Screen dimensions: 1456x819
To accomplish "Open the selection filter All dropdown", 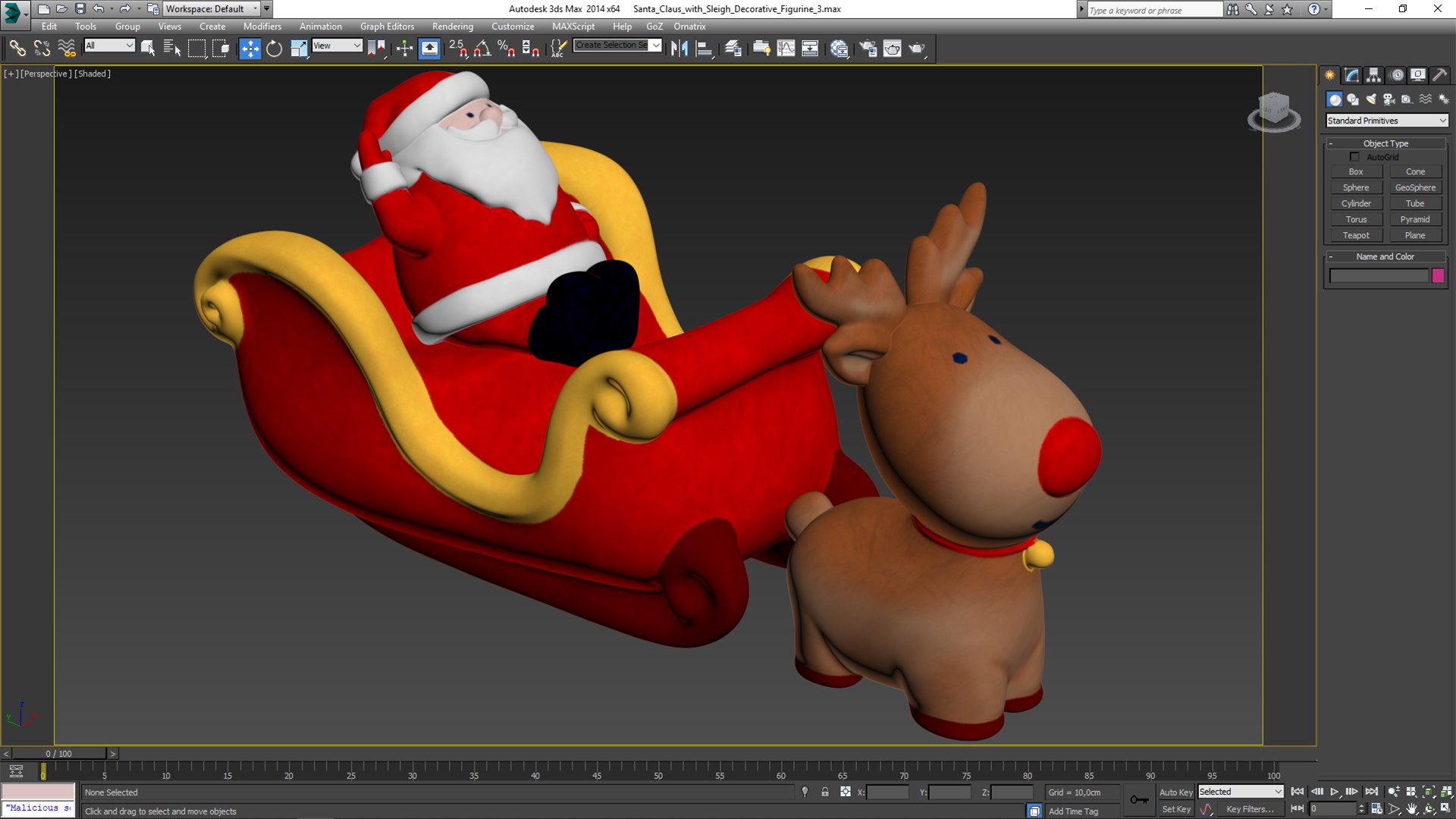I will 109,45.
